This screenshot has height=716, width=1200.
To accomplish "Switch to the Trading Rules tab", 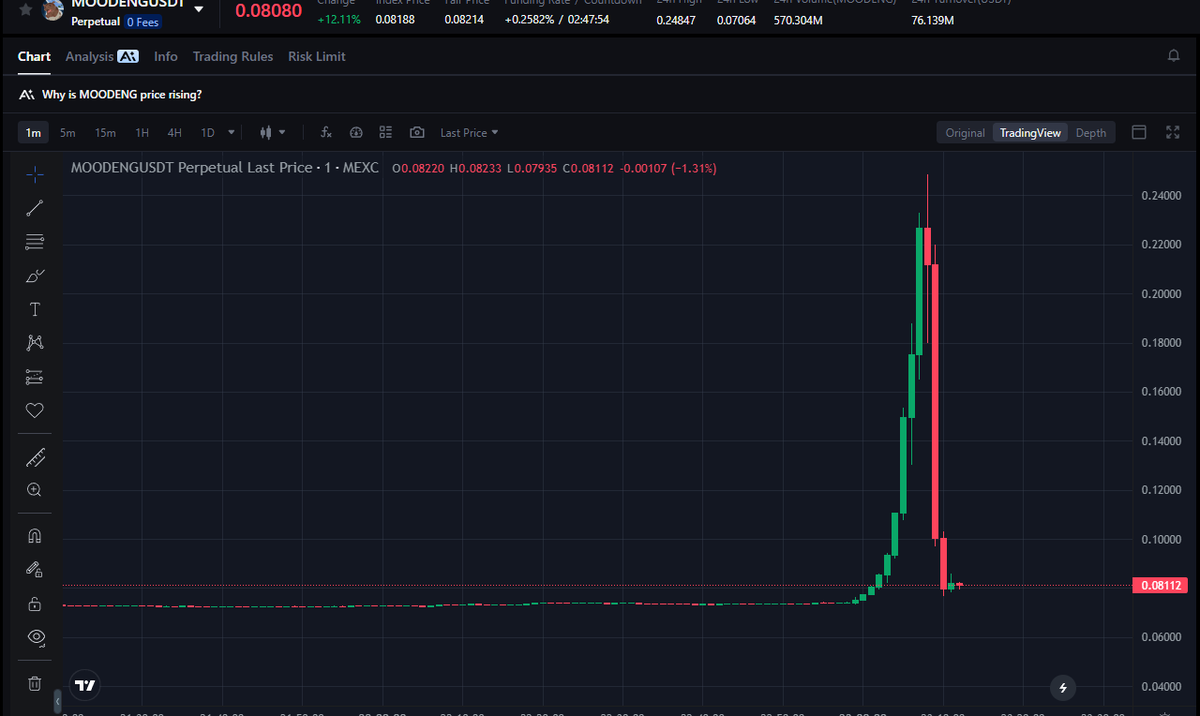I will point(232,57).
